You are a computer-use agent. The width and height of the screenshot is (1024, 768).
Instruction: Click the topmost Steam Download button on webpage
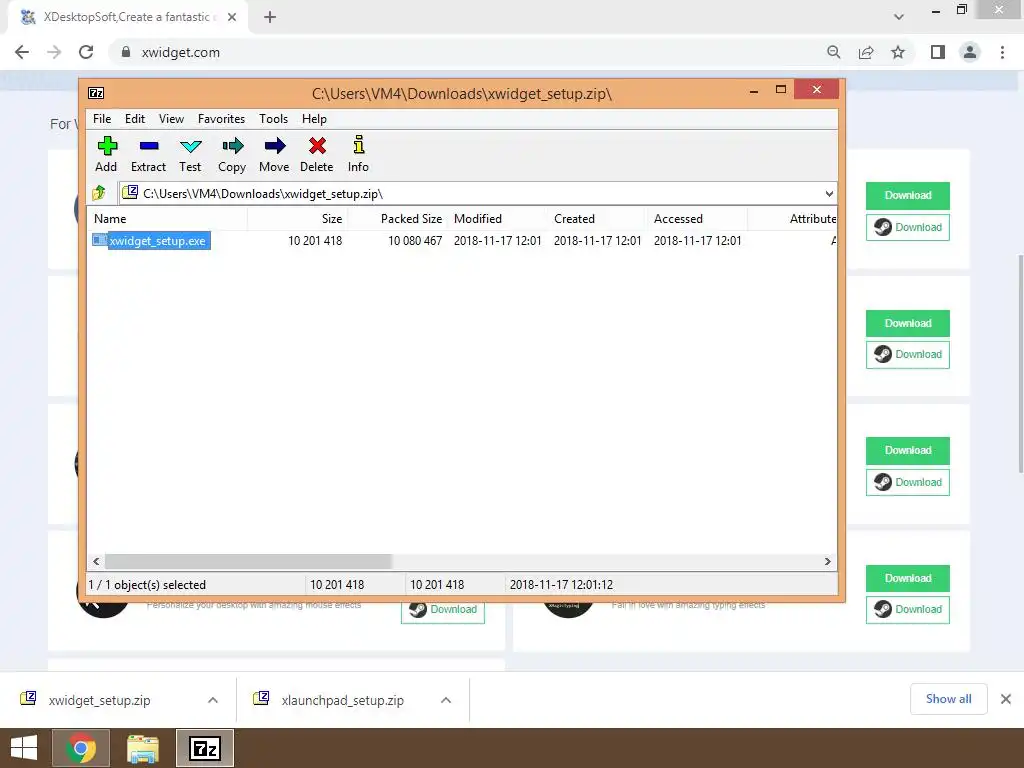[908, 227]
